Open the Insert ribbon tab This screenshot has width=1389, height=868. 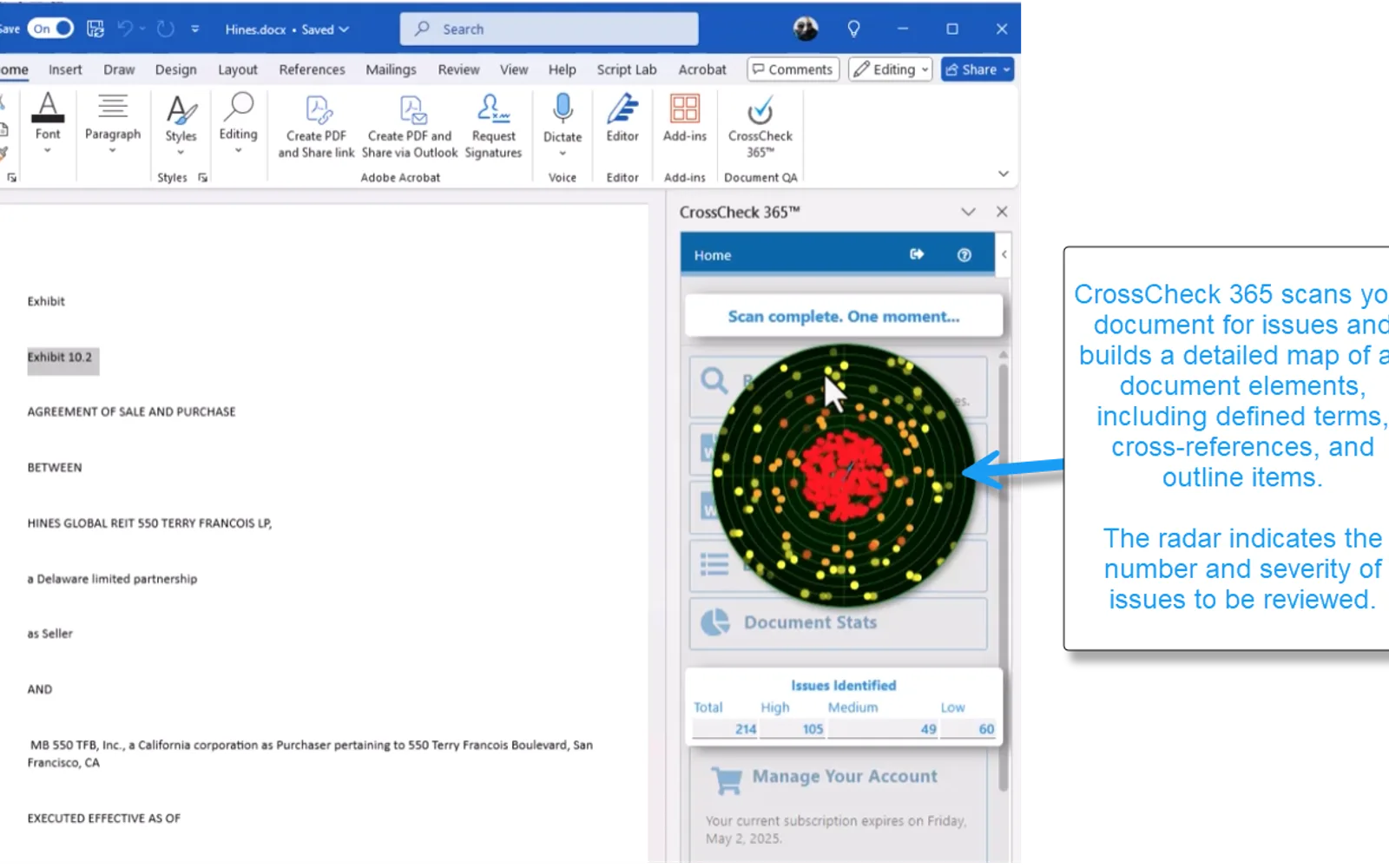click(65, 69)
